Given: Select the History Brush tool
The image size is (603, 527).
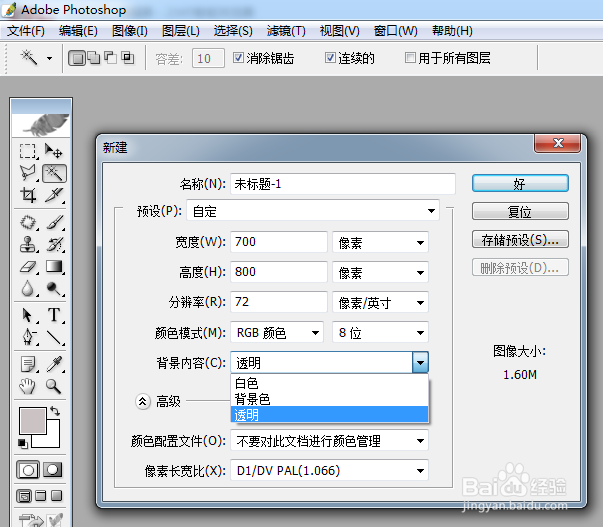Looking at the screenshot, I should click(54, 244).
